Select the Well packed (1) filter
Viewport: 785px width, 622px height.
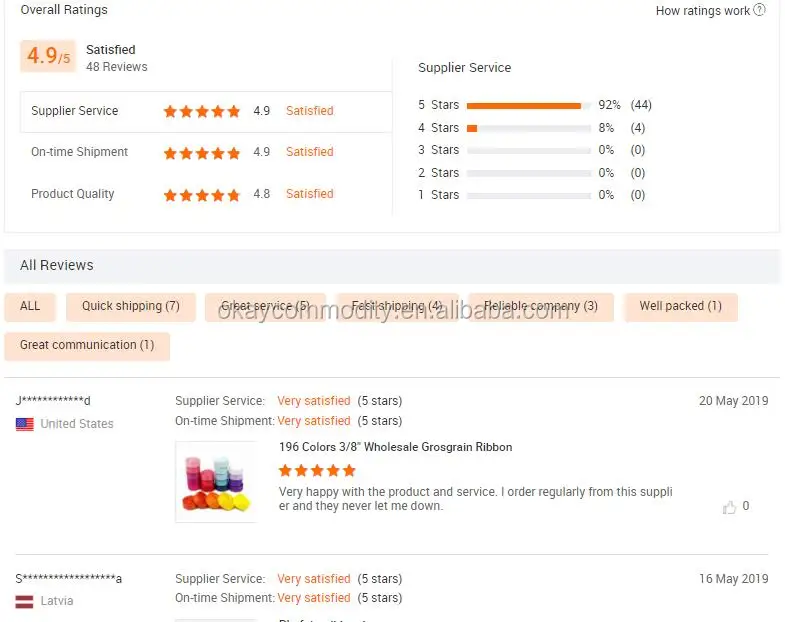coord(680,307)
